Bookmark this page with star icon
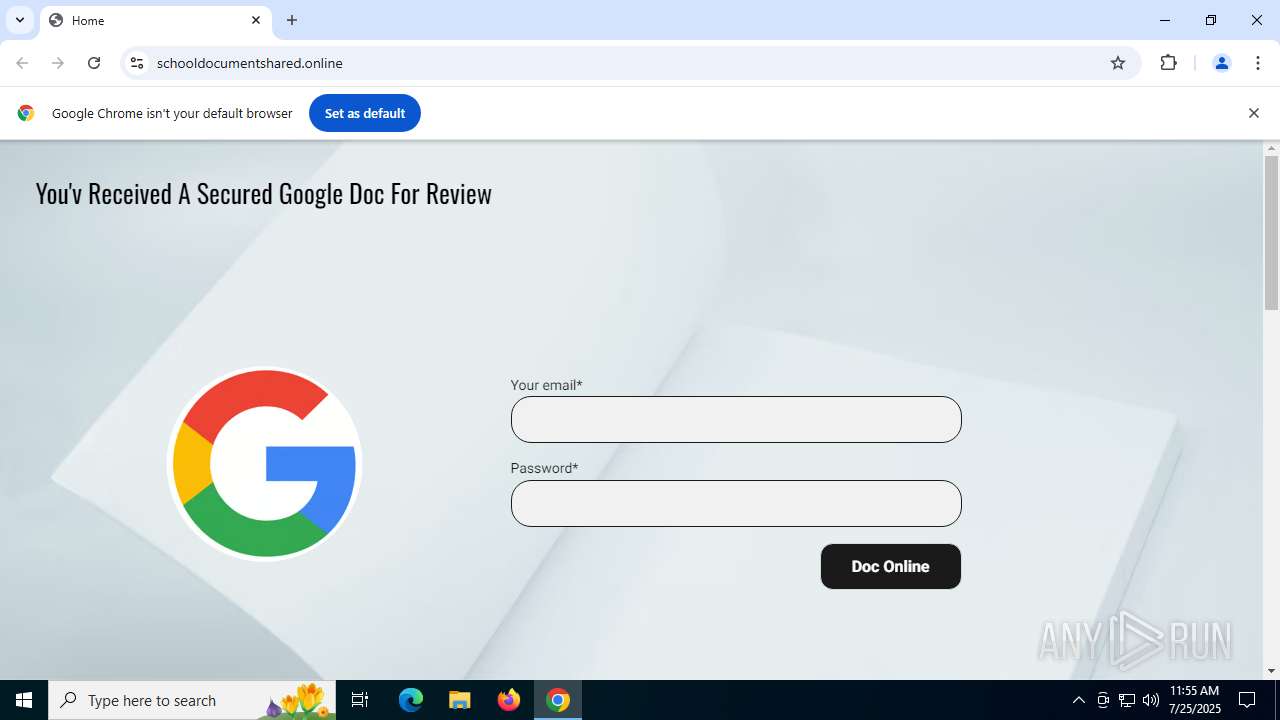This screenshot has height=720, width=1280. click(1118, 63)
